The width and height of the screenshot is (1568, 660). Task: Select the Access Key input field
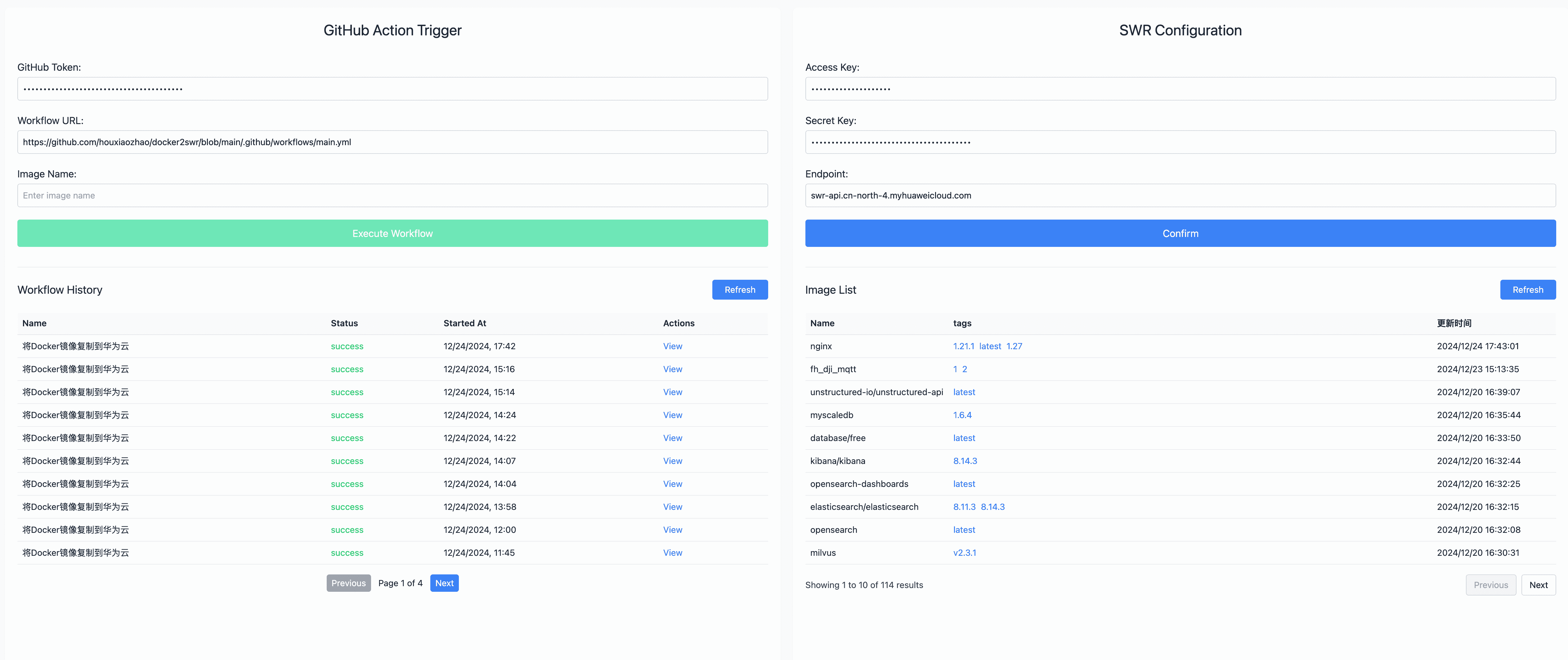(x=1180, y=89)
